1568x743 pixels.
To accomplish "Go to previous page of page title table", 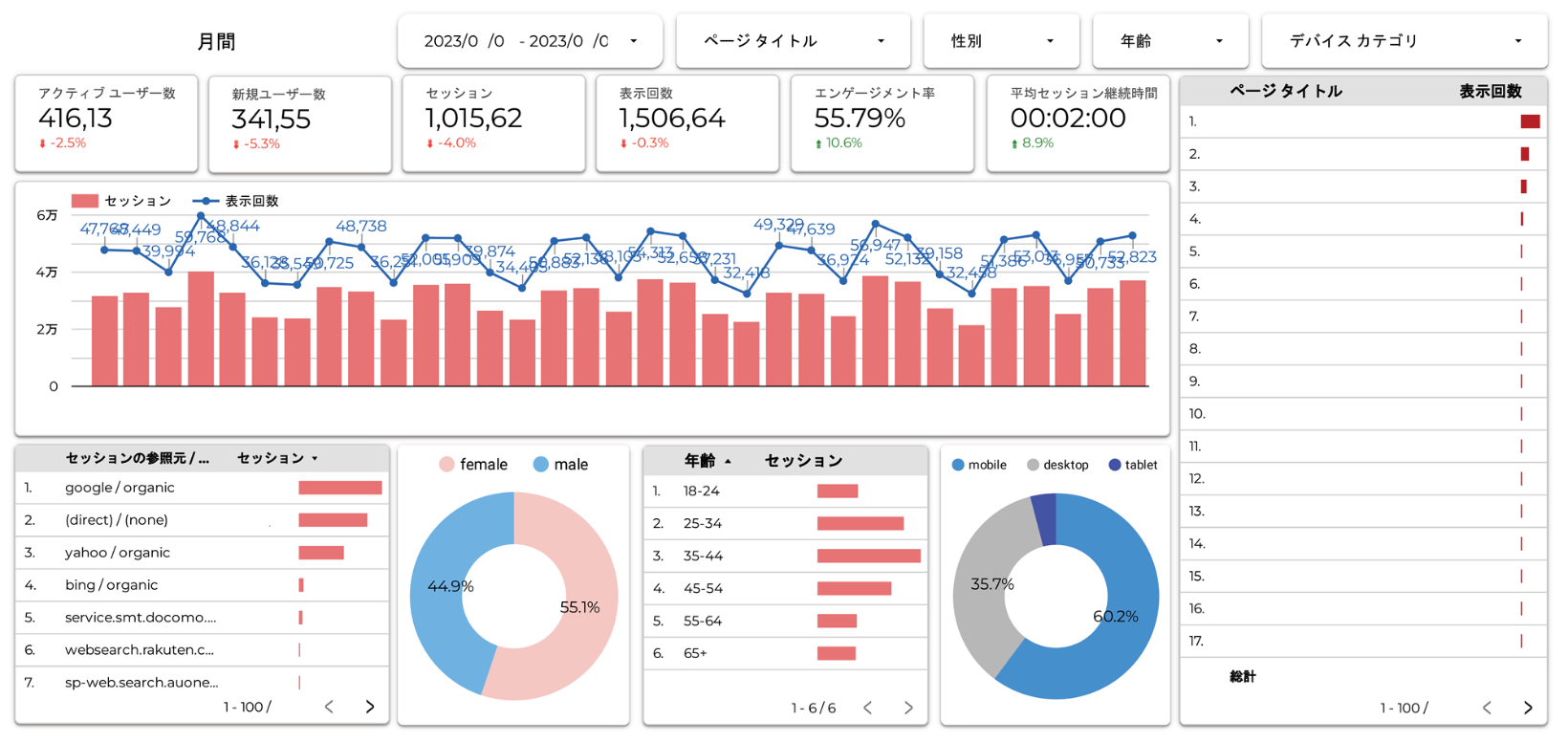I will (1487, 708).
